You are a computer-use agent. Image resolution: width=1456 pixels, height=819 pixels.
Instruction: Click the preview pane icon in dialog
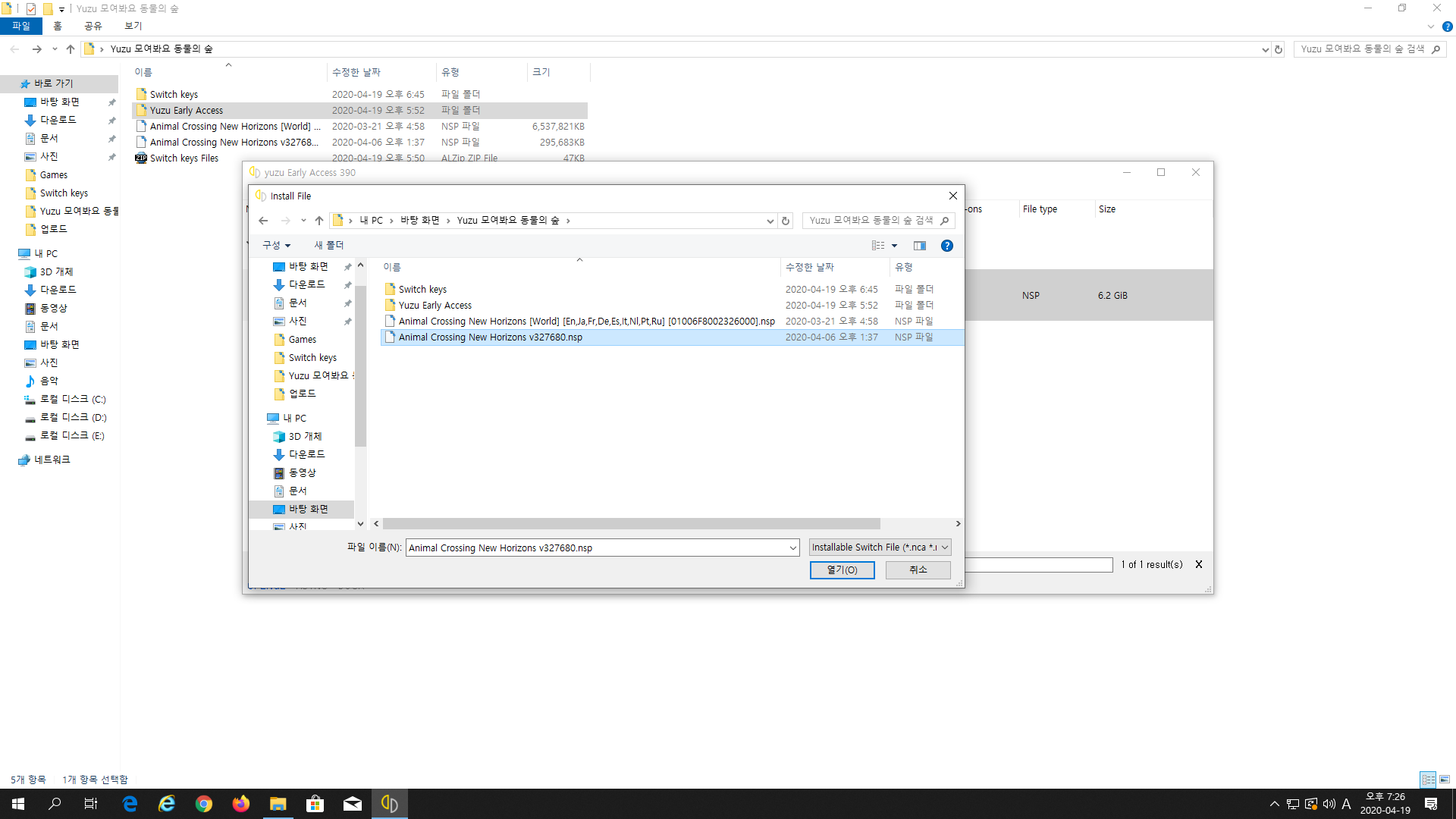point(919,246)
